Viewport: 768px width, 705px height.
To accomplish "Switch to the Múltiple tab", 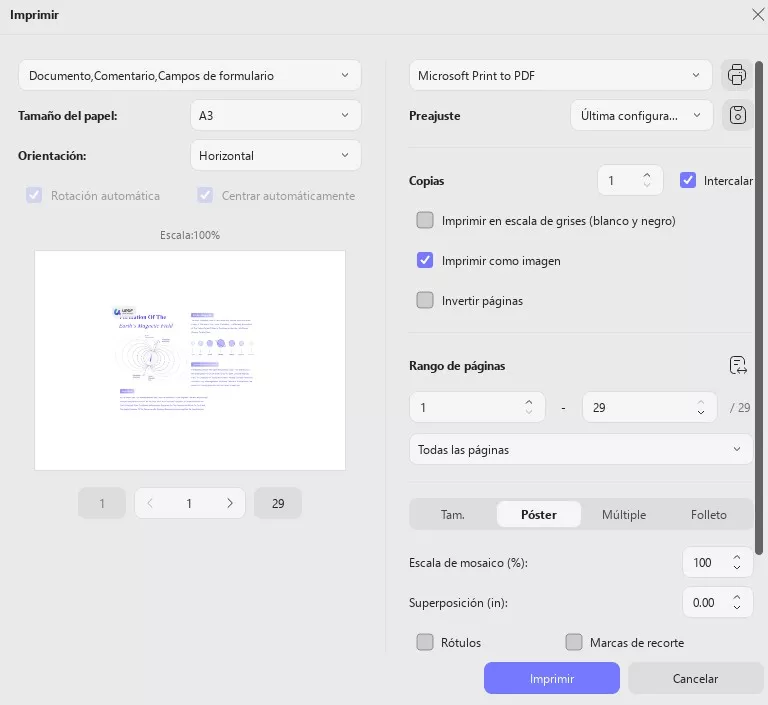I will point(624,514).
